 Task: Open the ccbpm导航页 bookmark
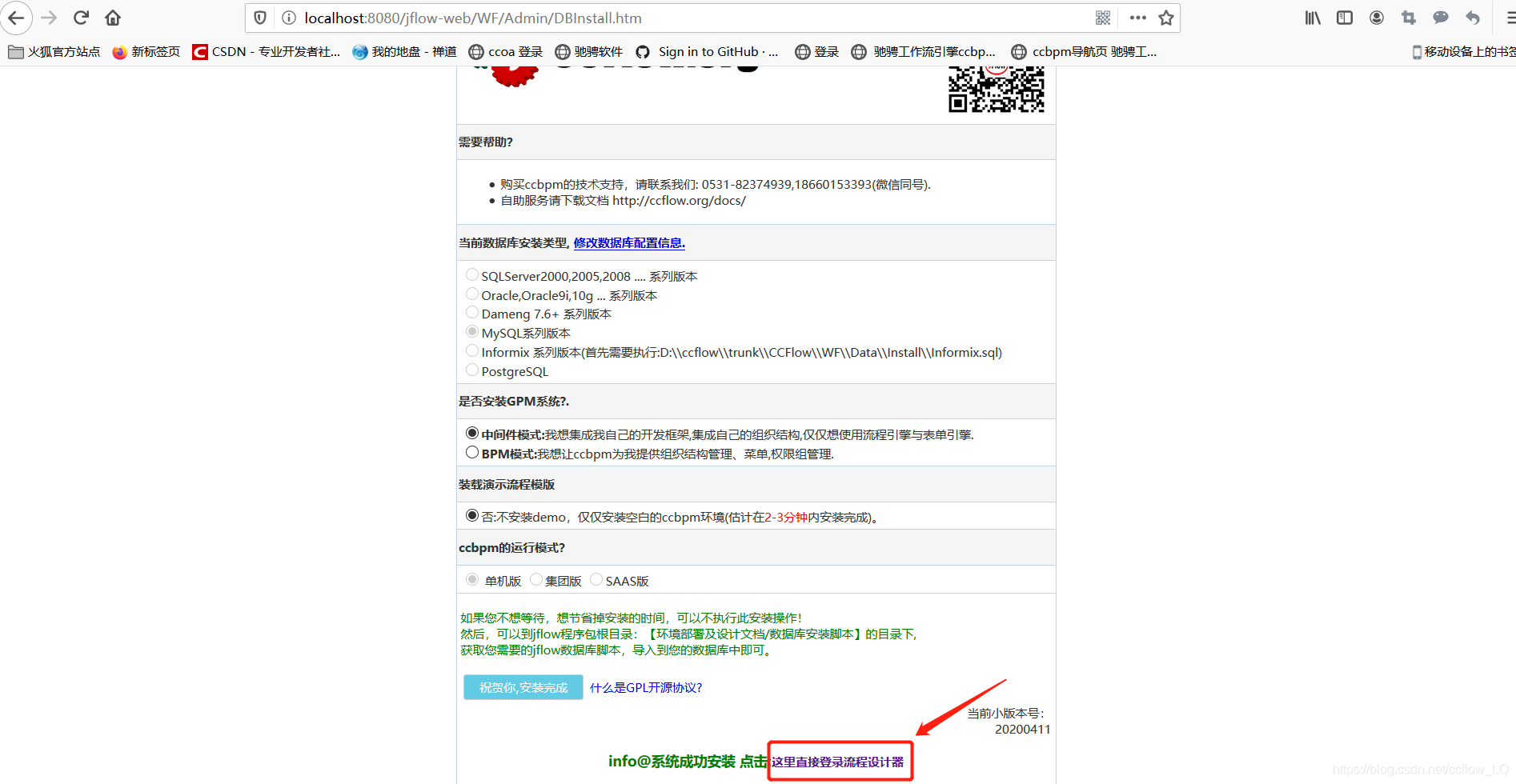[x=1085, y=52]
